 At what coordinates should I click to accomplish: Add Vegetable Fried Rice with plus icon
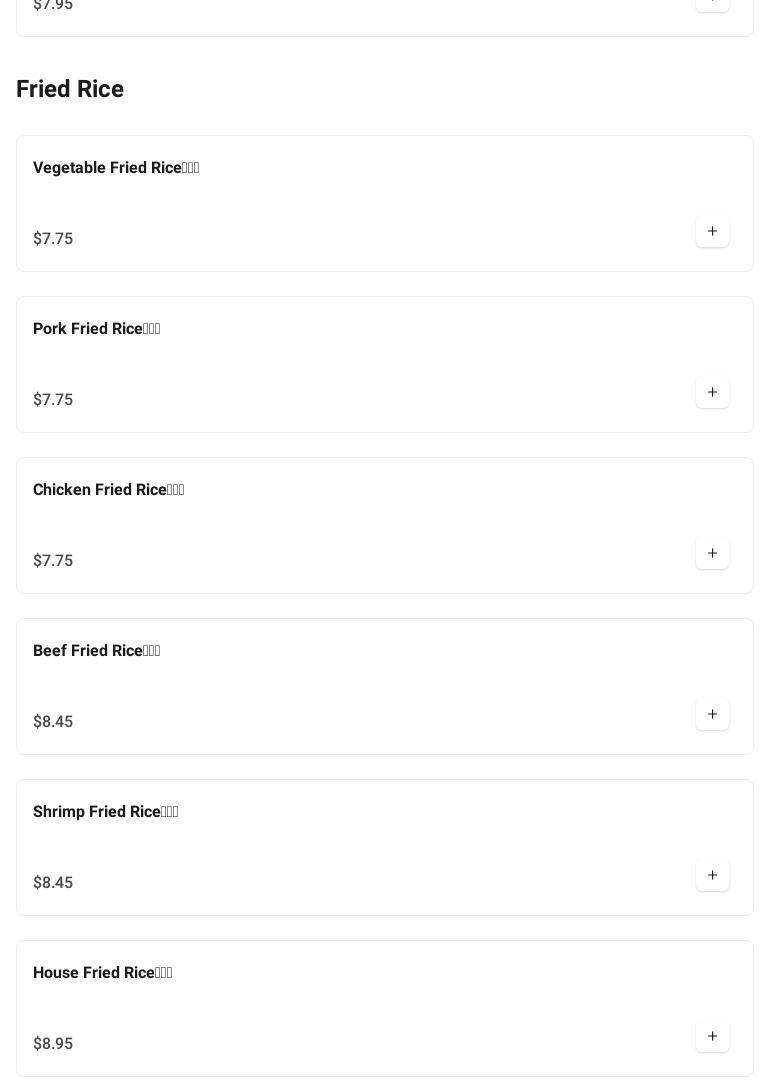click(712, 231)
